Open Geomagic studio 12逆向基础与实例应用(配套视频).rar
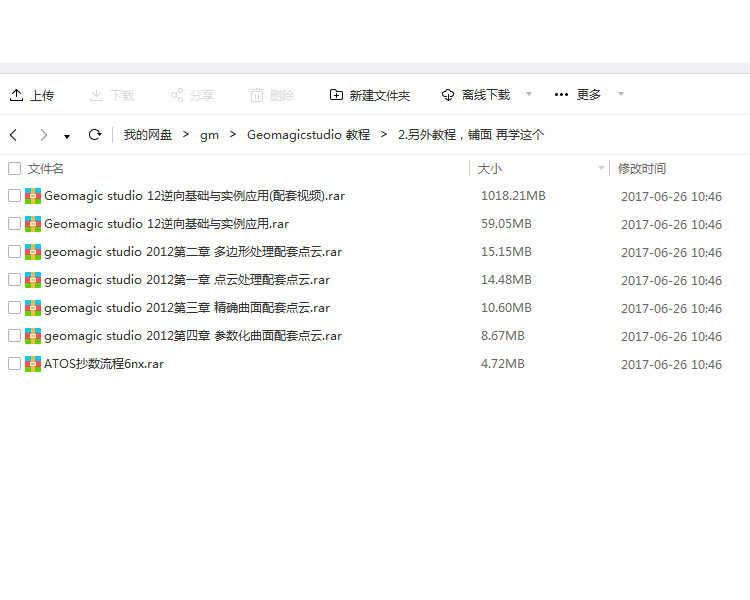The image size is (750, 600). pos(194,196)
